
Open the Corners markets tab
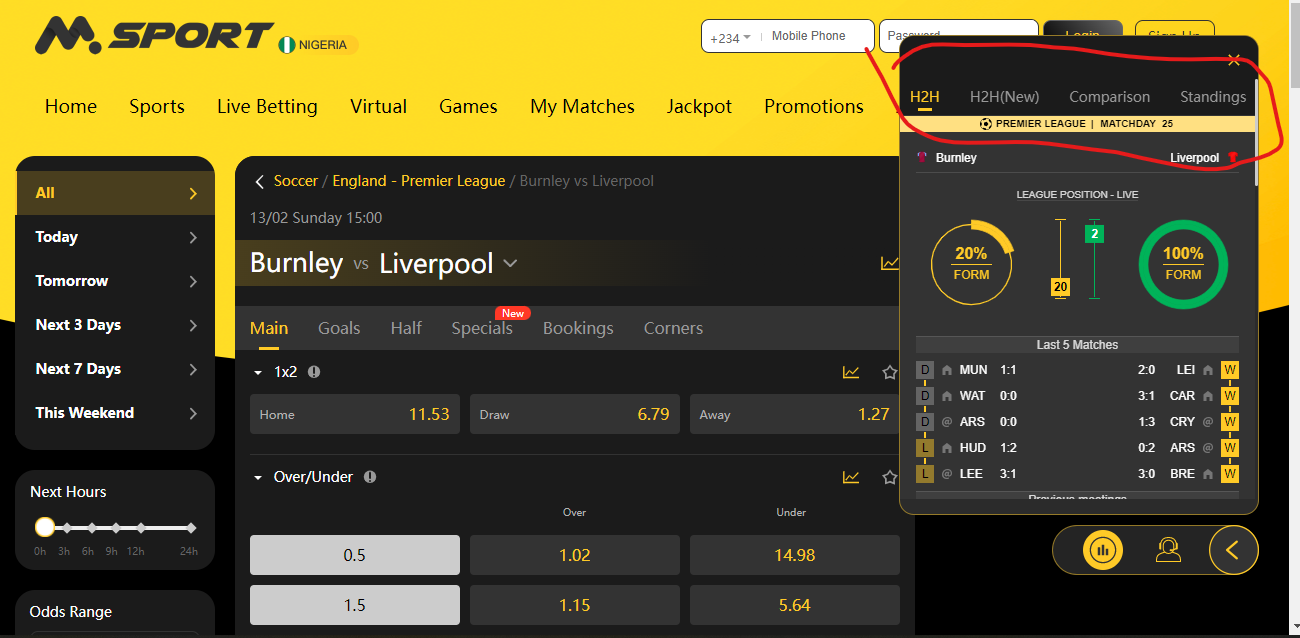(673, 328)
